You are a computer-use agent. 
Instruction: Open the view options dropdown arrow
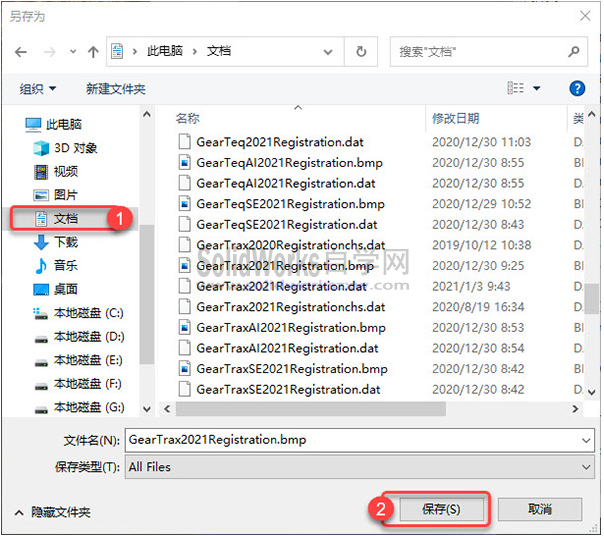click(537, 89)
